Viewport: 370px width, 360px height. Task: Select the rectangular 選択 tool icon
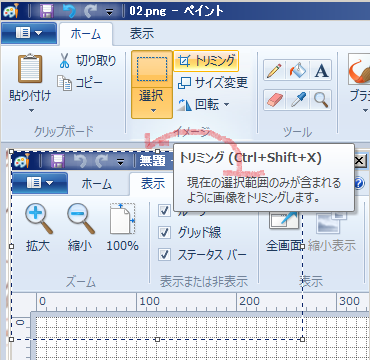pyautogui.click(x=152, y=69)
